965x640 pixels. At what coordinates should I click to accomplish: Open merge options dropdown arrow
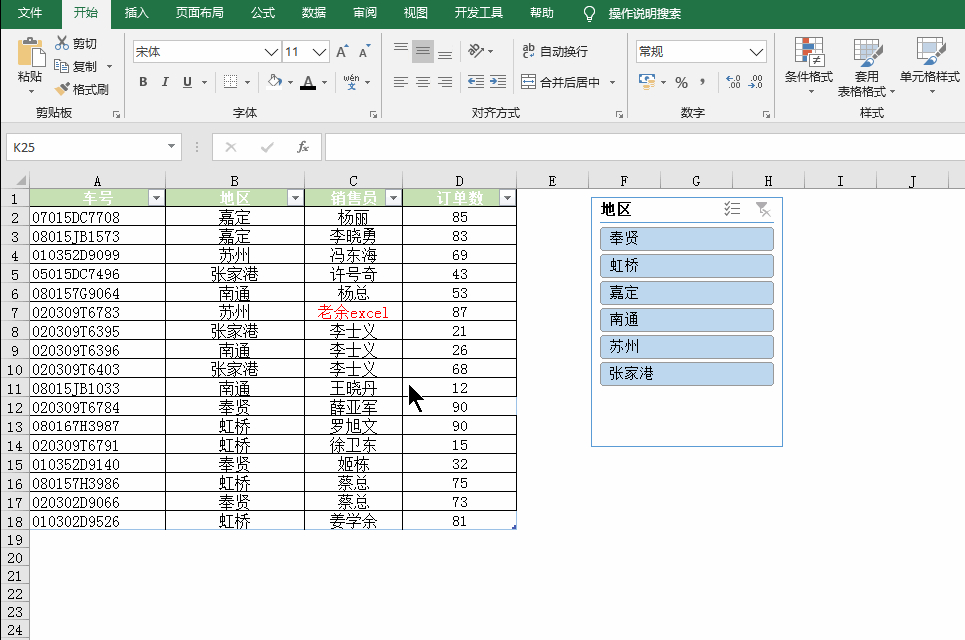(x=612, y=82)
